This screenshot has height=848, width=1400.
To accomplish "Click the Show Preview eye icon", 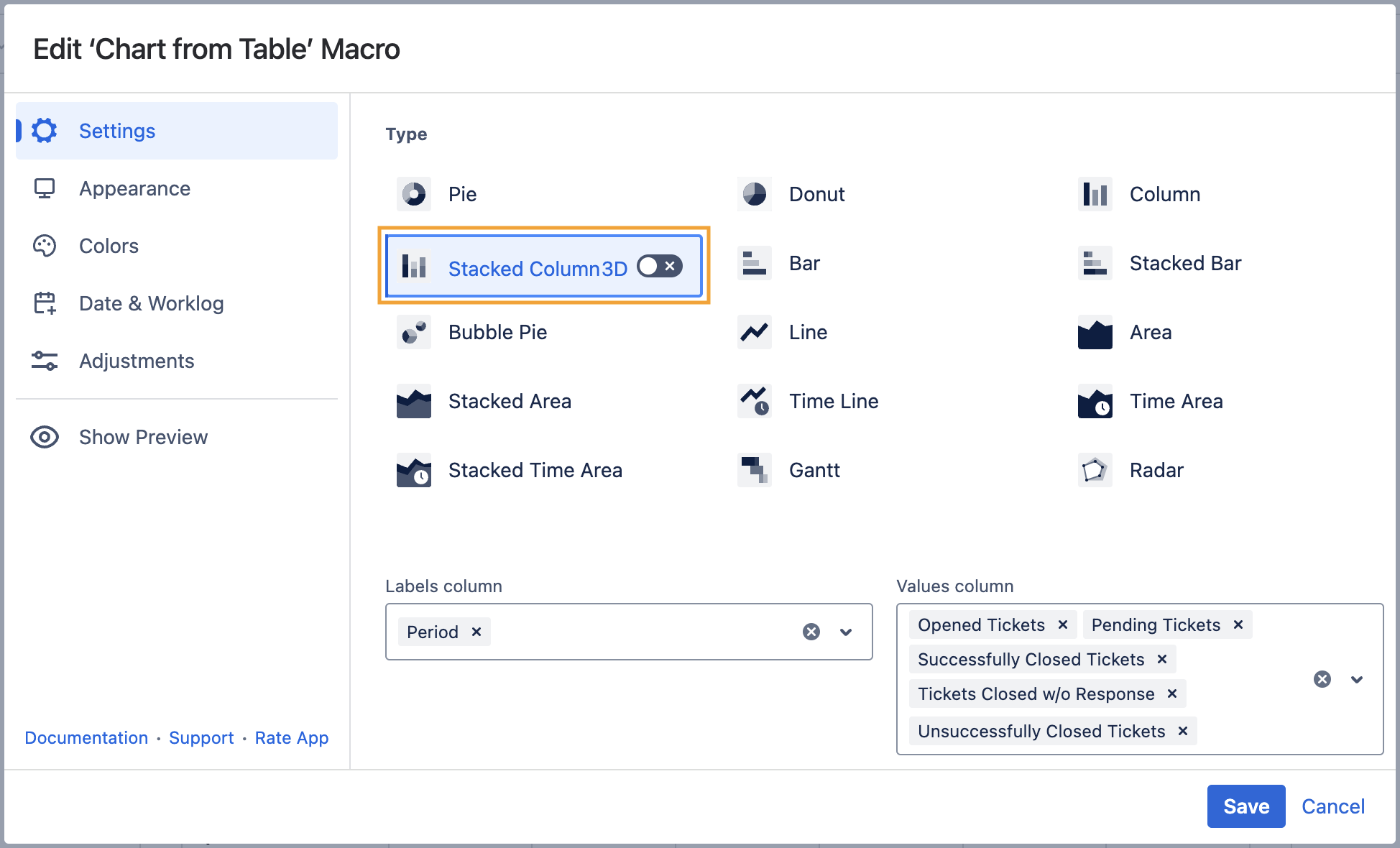I will [45, 437].
